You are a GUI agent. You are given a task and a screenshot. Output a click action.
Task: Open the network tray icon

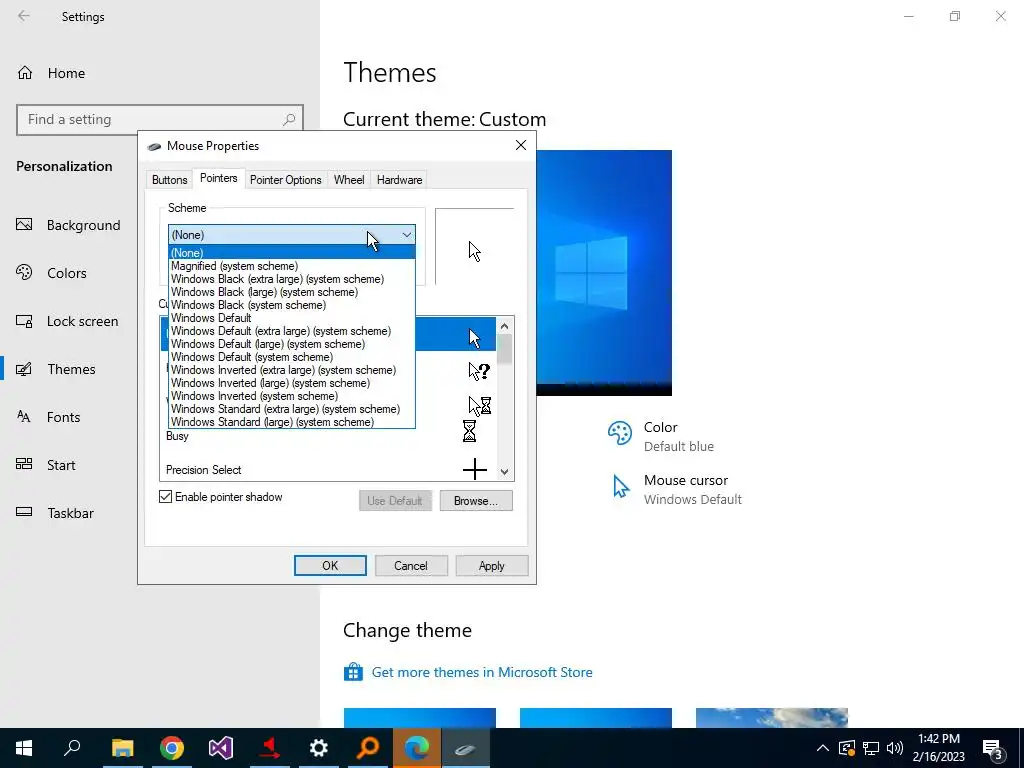[871, 748]
